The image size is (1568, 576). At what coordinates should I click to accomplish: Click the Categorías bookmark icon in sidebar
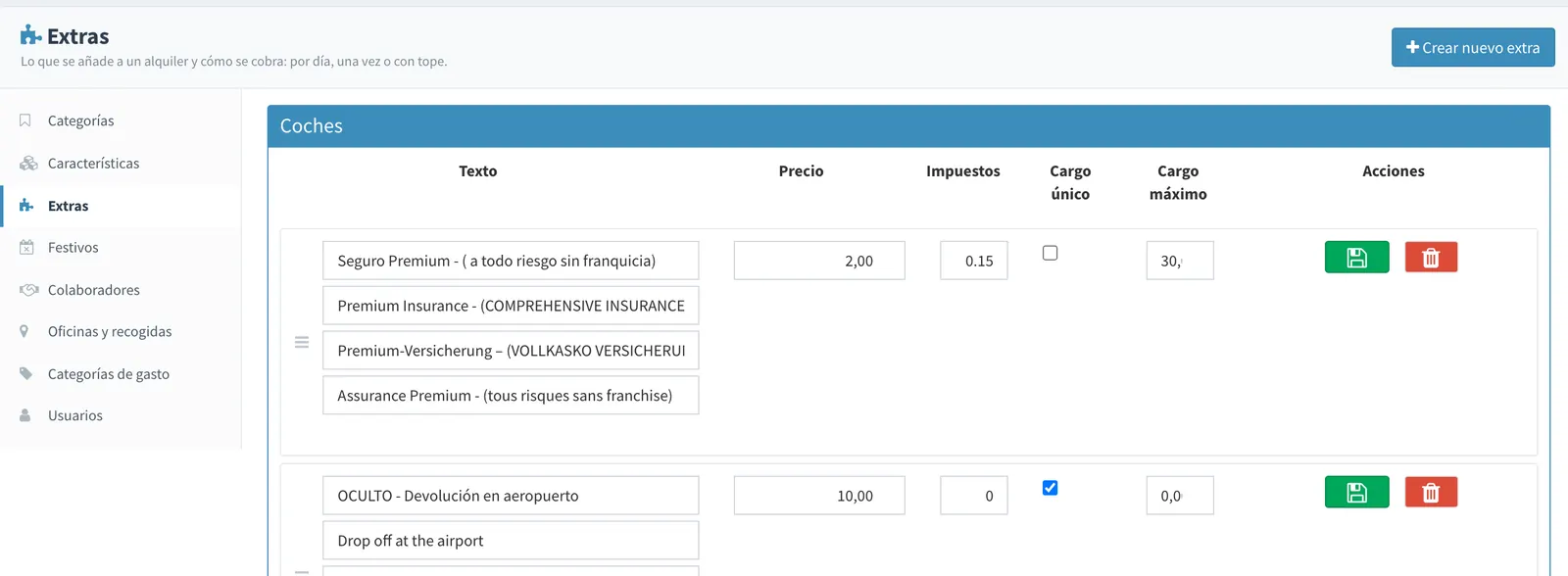(25, 120)
